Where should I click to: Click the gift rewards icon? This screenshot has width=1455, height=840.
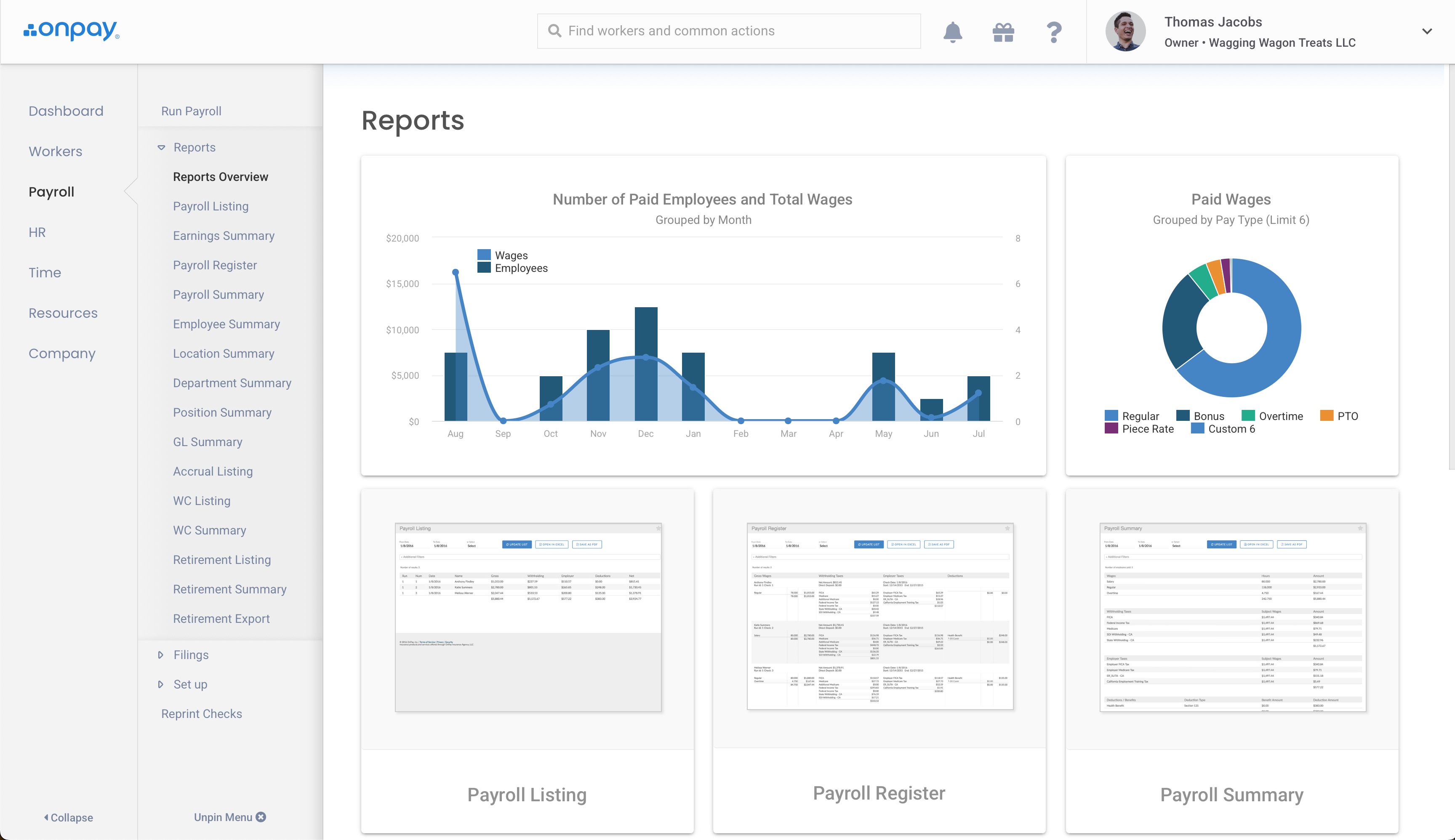[1003, 32]
